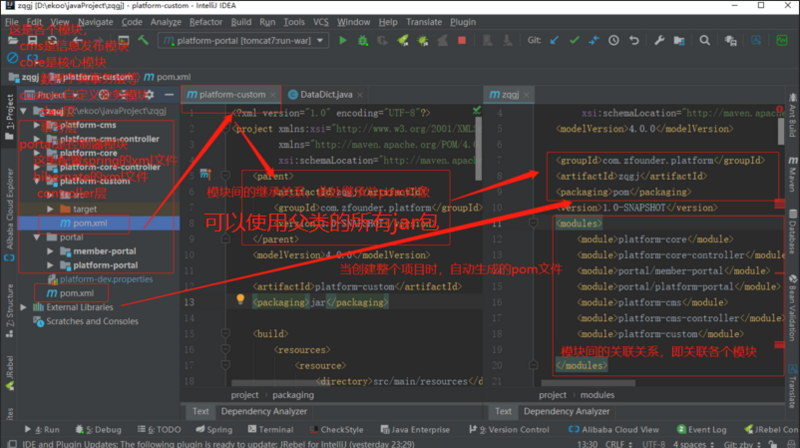Close the platform-custom editor tab
This screenshot has width=800, height=448.
tap(273, 95)
